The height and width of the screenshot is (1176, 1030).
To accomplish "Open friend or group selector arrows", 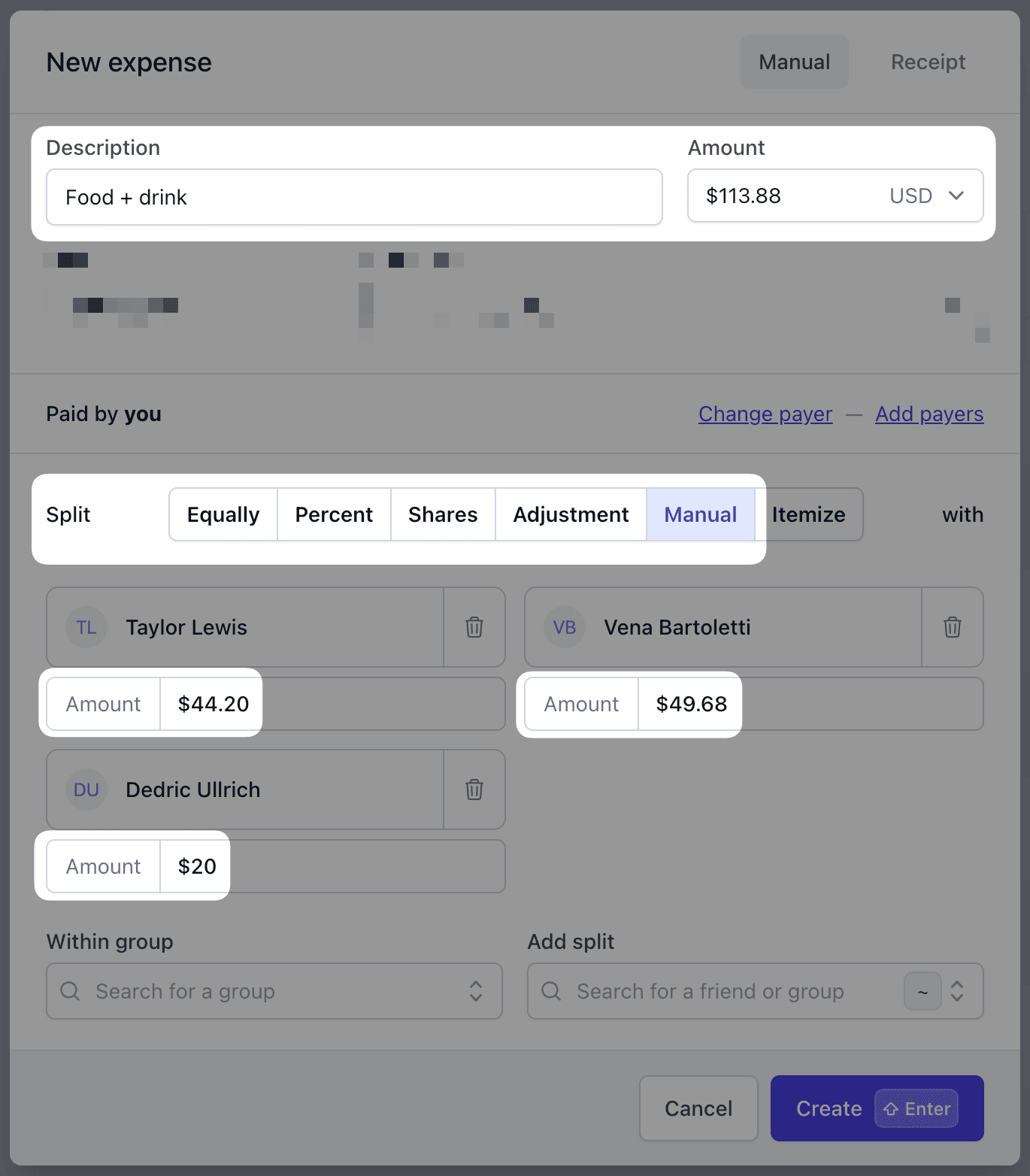I will pos(957,991).
